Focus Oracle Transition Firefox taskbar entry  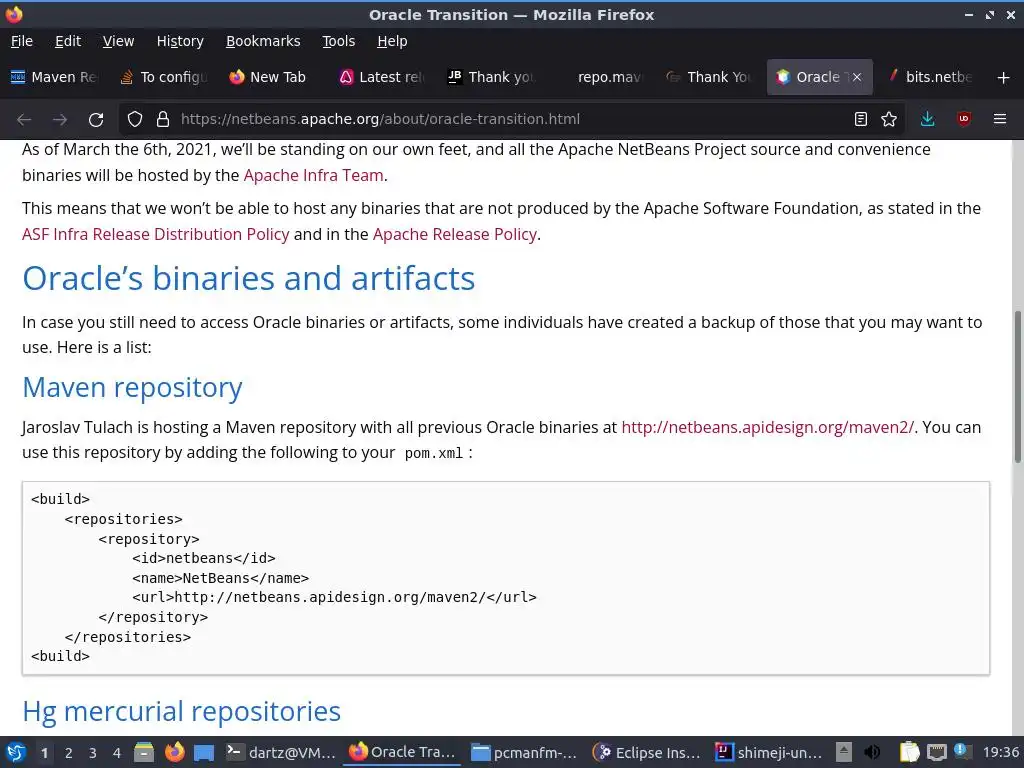[x=402, y=752]
